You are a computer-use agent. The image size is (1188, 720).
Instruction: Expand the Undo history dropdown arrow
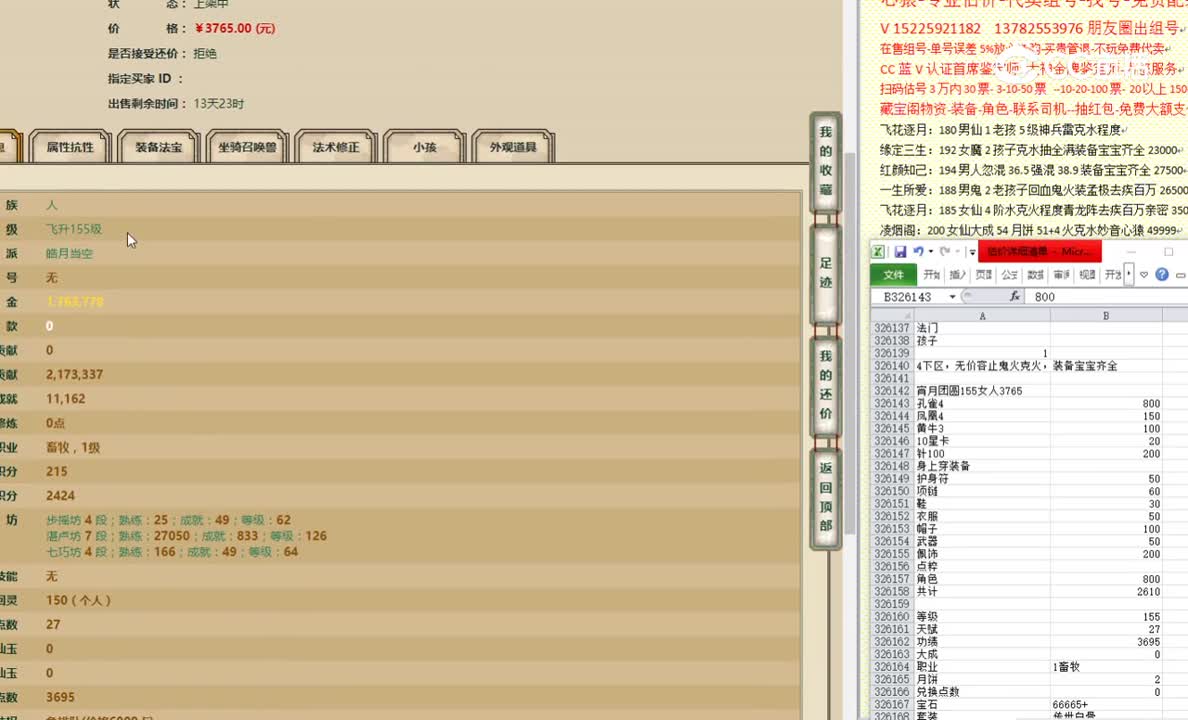pos(930,251)
